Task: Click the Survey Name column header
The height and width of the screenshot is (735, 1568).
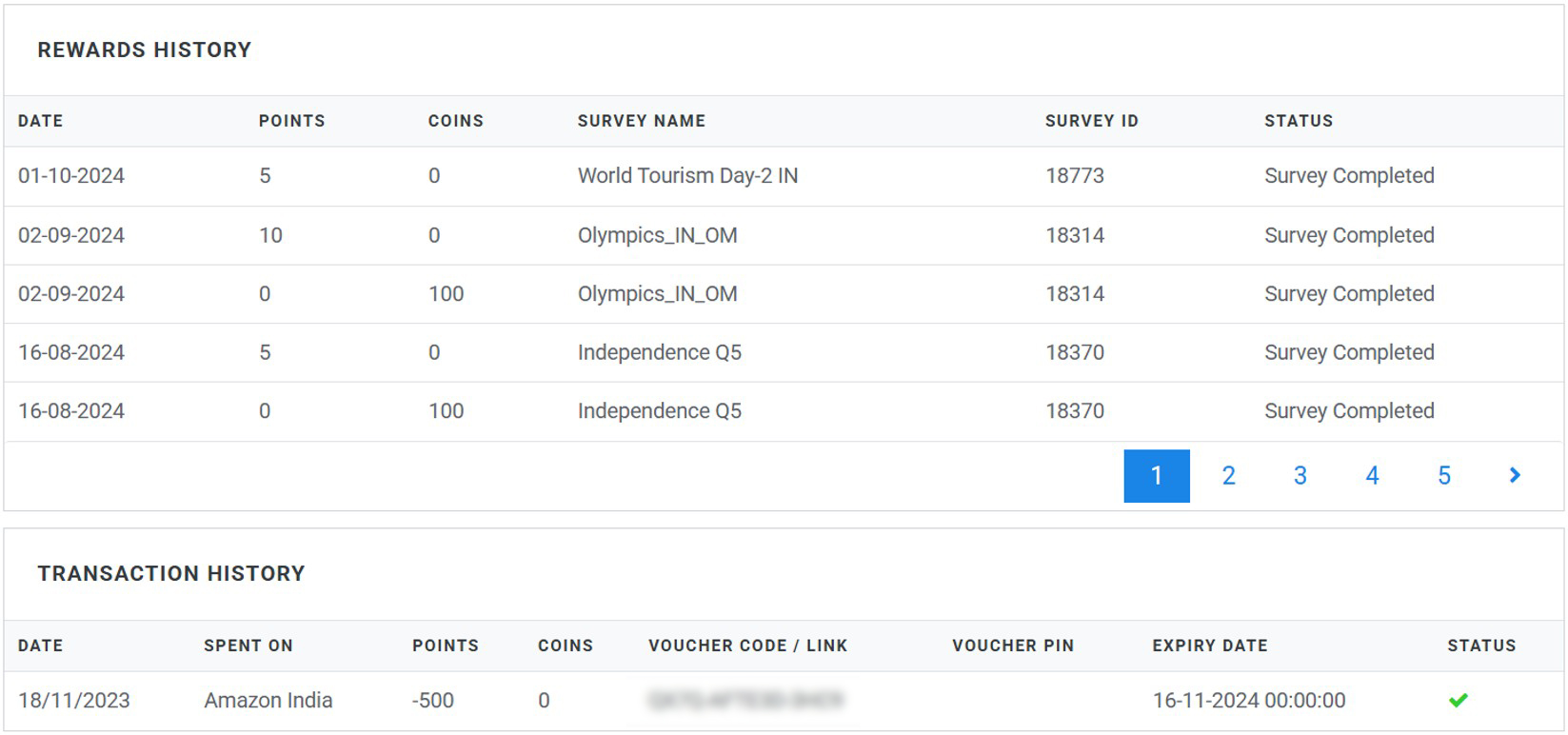Action: pos(641,121)
